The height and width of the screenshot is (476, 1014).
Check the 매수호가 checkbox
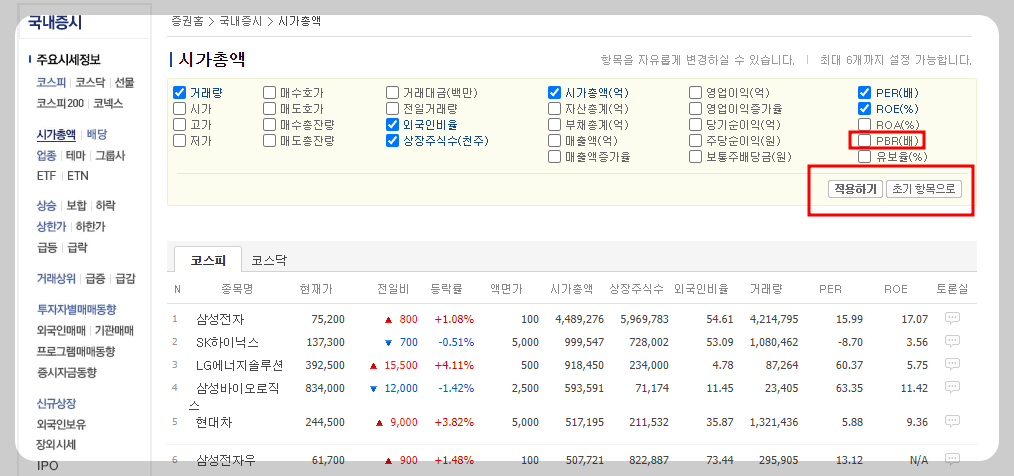(270, 92)
